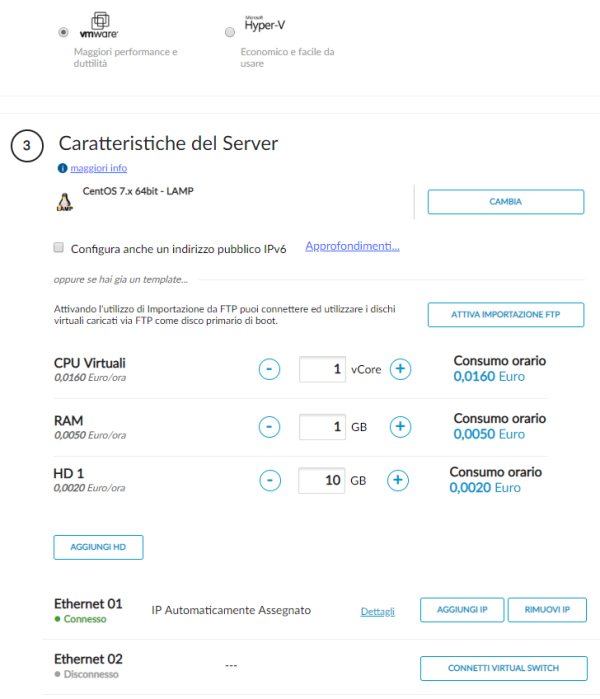Image resolution: width=600 pixels, height=699 pixels.
Task: Click the blue info icon beside maggiori info
Action: (62, 168)
